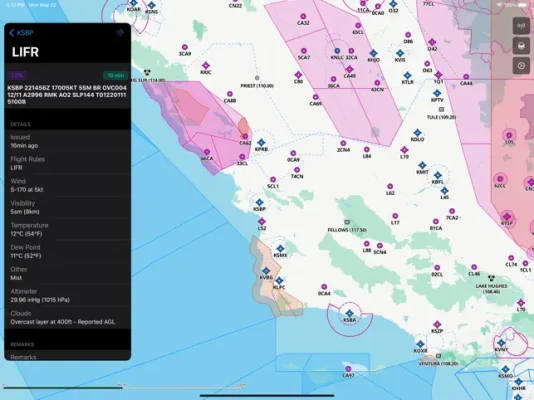Tap the Clouds overcast layer row
534x400 pixels.
[x=67, y=318]
